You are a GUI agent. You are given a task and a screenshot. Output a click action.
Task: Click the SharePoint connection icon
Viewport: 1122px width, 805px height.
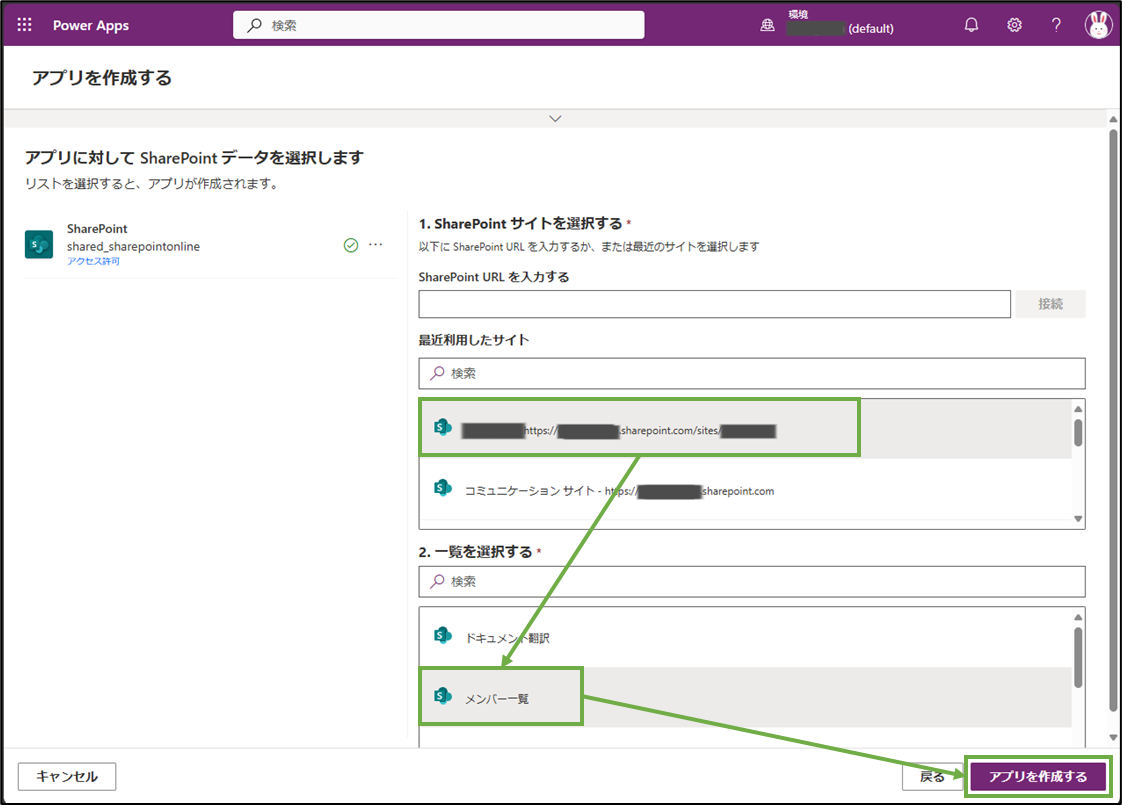pyautogui.click(x=39, y=244)
